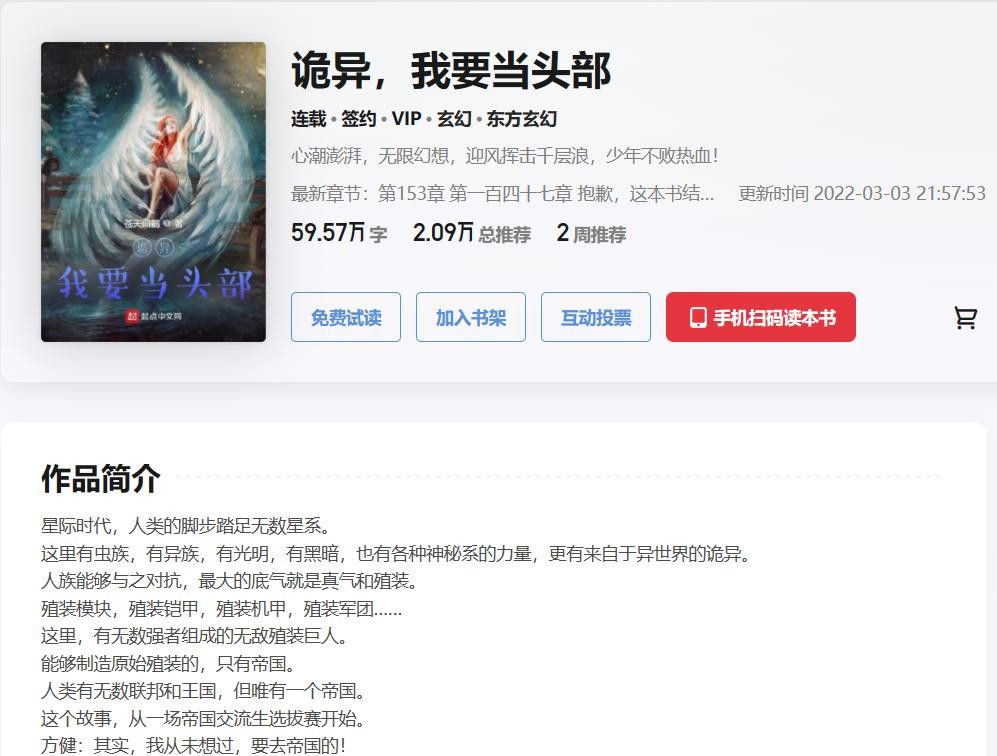997x756 pixels.
Task: Click the book title 诡异，我要当头部
Action: (x=451, y=71)
